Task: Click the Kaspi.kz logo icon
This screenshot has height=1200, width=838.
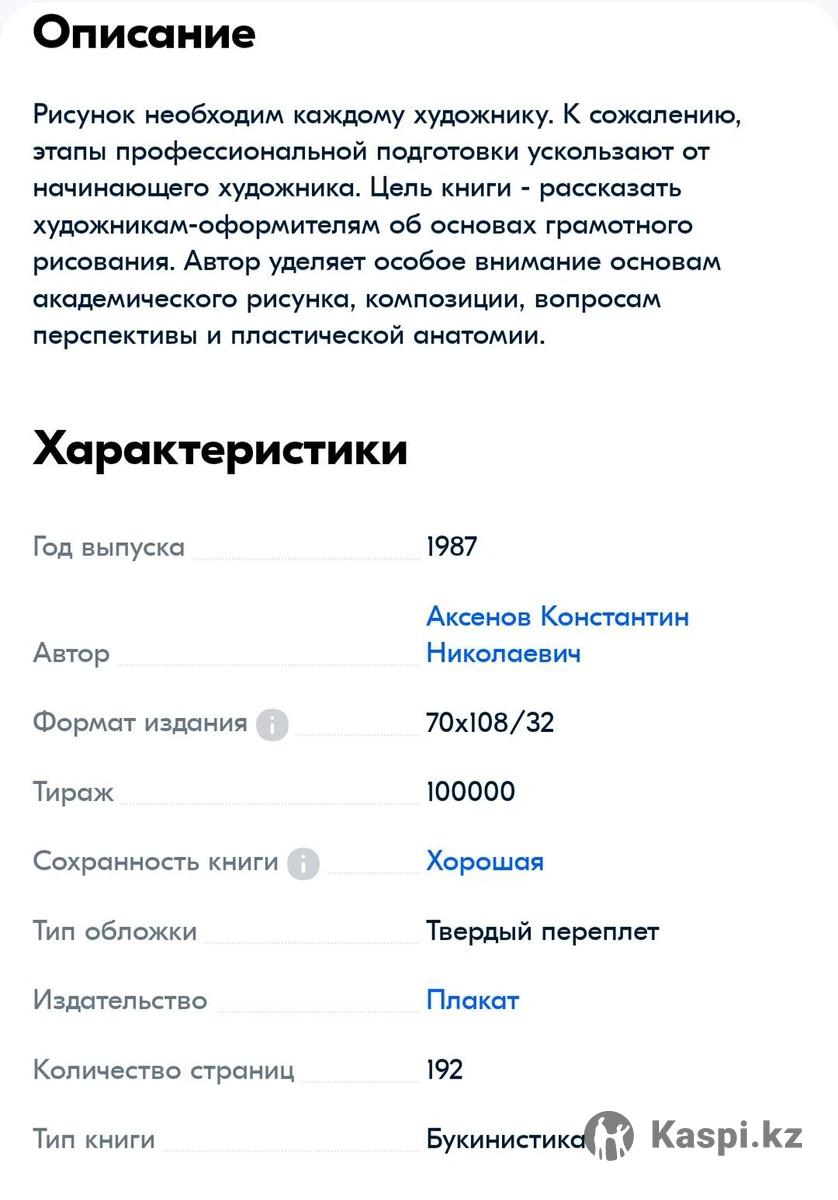Action: (x=609, y=1137)
